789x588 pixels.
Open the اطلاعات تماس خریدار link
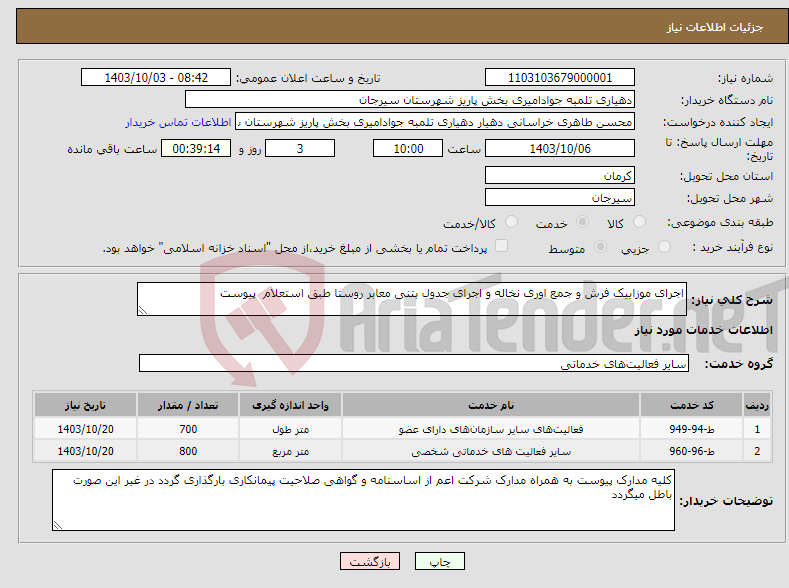pos(178,122)
